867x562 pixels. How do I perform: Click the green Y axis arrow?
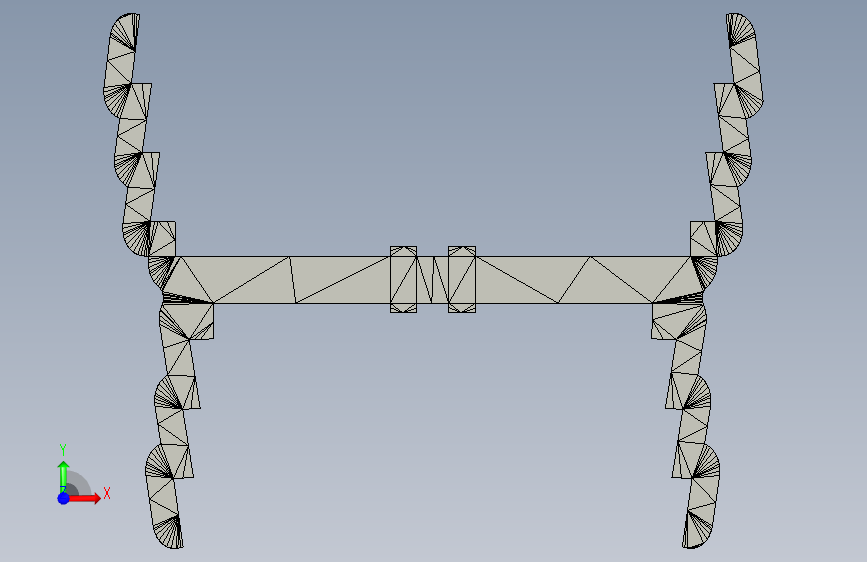tap(64, 476)
